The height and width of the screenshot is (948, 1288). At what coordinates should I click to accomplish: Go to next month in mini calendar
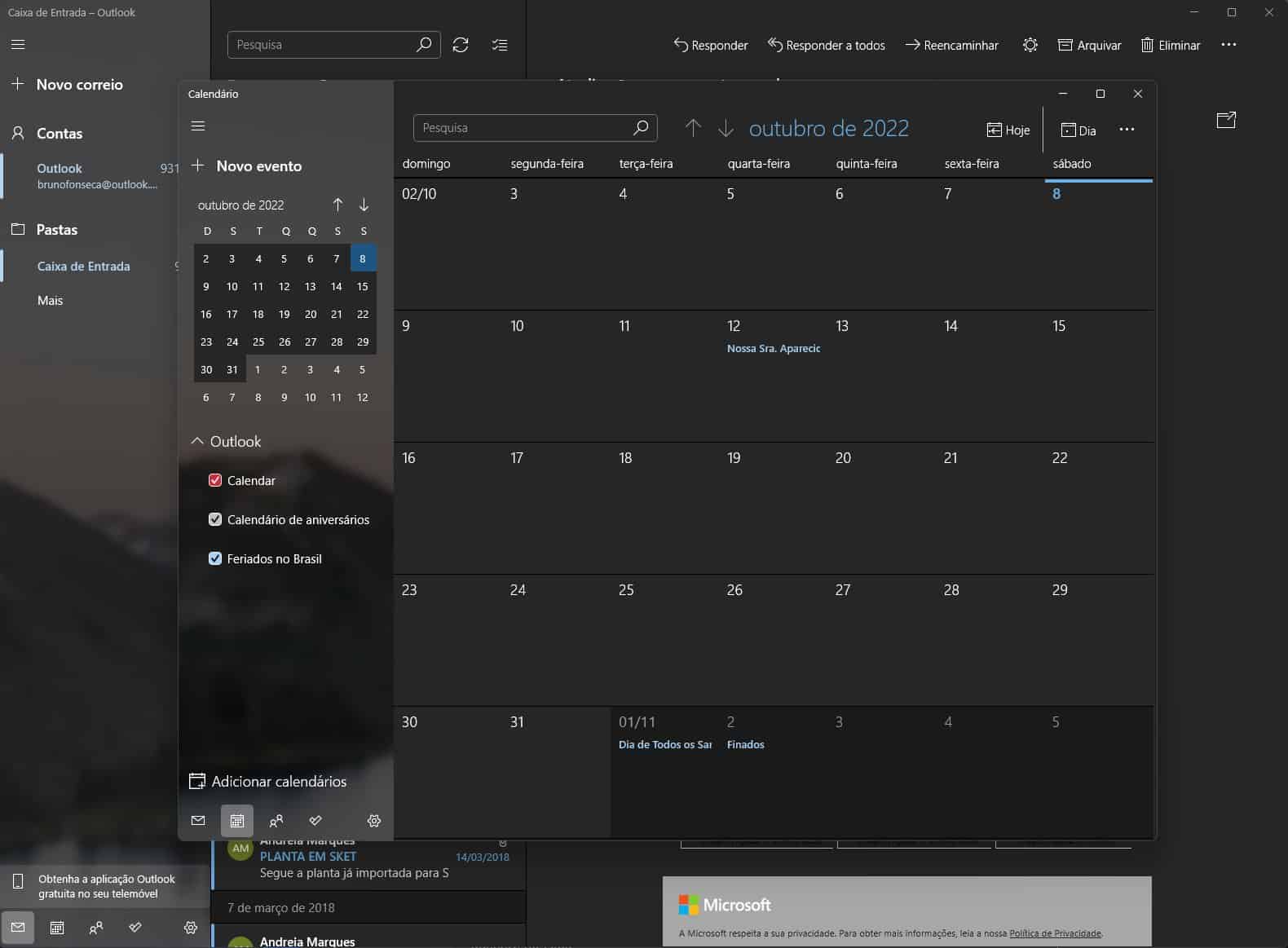click(364, 205)
